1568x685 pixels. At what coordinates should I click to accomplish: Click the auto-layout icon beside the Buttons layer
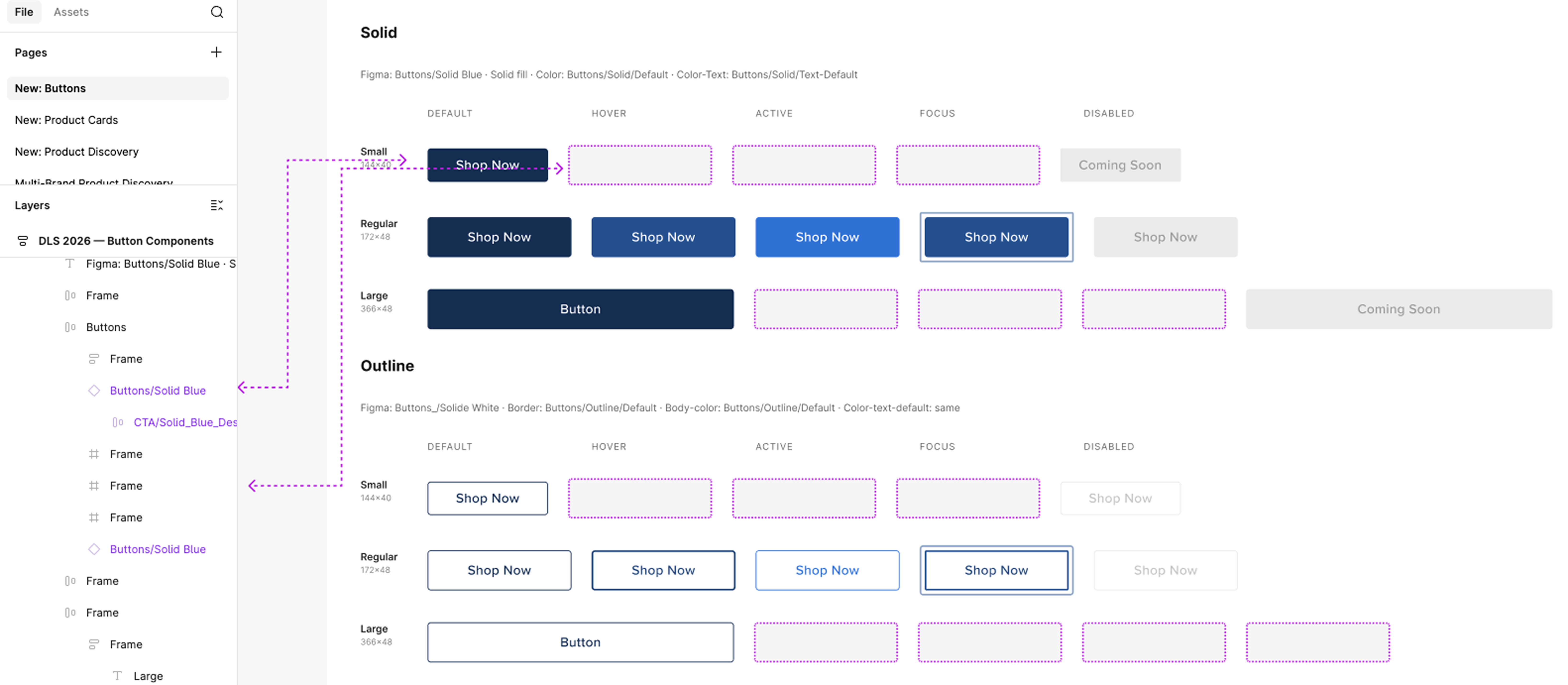69,327
